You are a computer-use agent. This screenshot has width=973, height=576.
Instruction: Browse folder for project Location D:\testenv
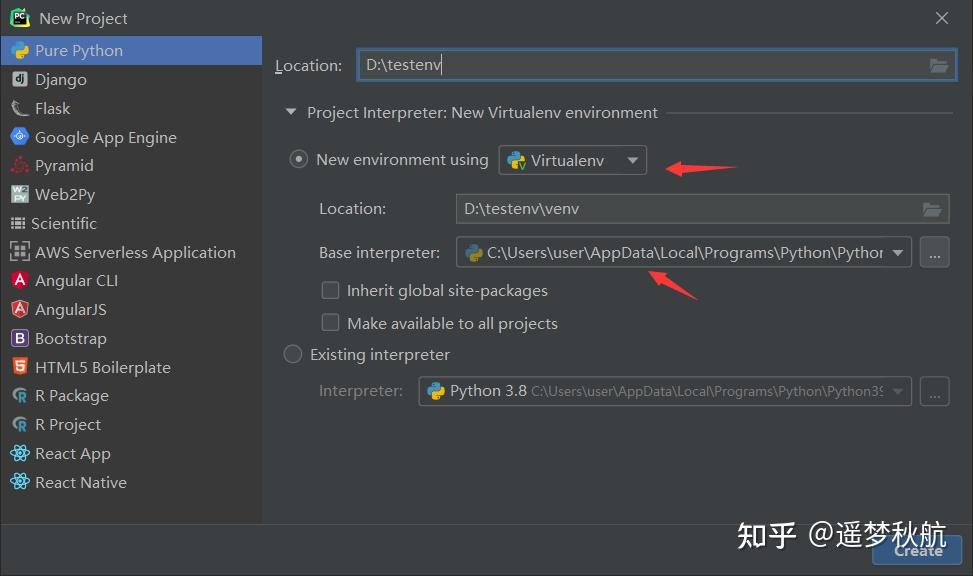pos(938,65)
